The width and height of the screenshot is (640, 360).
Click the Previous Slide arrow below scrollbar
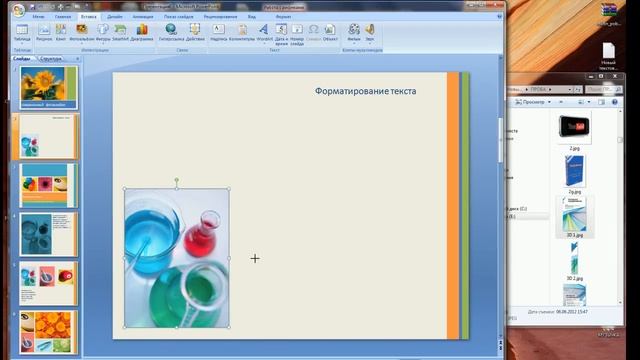click(x=501, y=342)
